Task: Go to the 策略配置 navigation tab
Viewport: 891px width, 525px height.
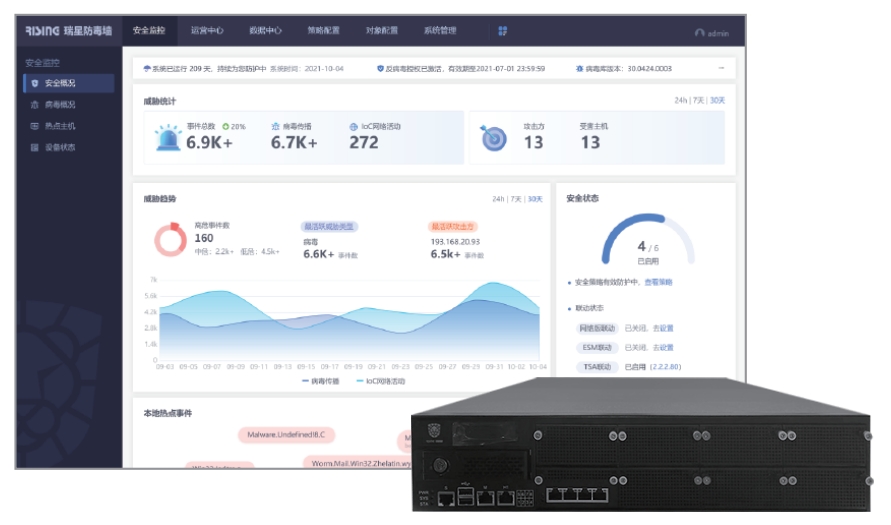Action: pos(323,31)
